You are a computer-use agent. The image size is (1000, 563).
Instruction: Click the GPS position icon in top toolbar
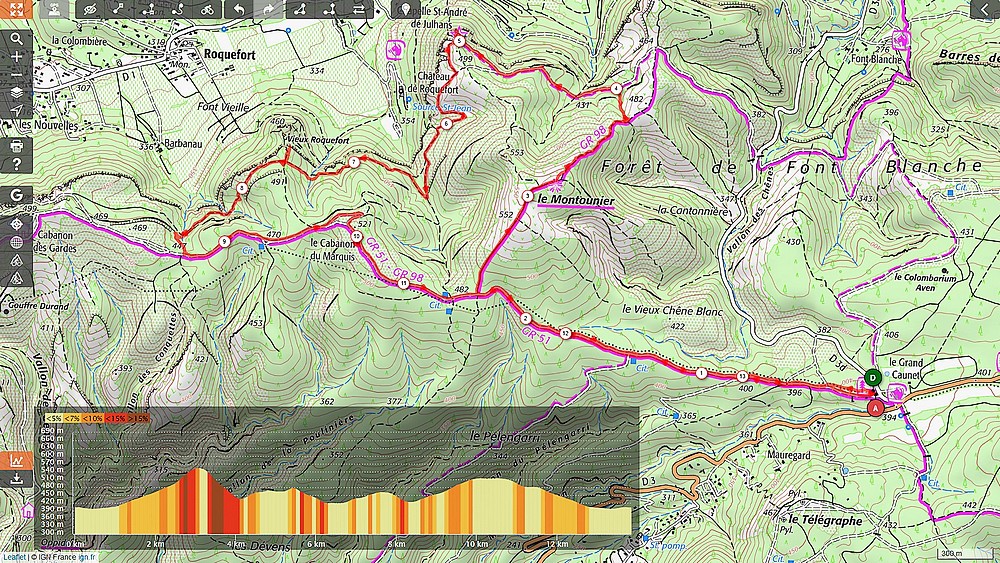pyautogui.click(x=54, y=9)
